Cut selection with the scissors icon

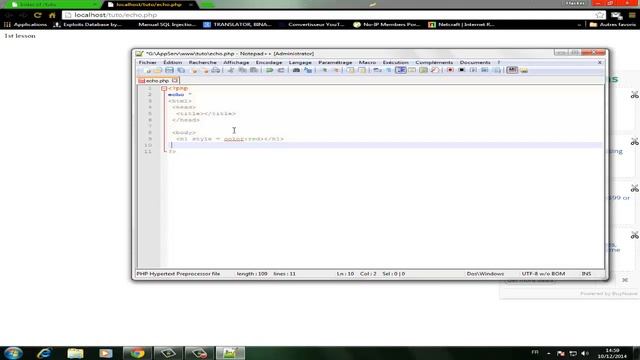230,70
